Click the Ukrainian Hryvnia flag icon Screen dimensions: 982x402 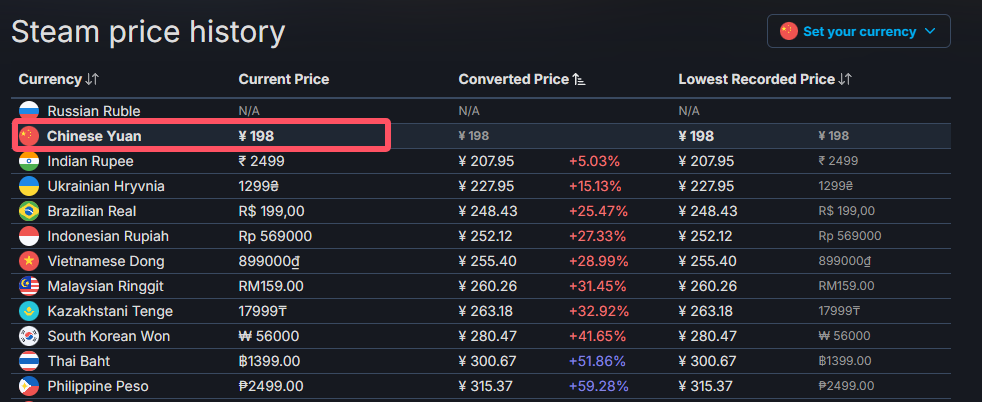coord(28,186)
